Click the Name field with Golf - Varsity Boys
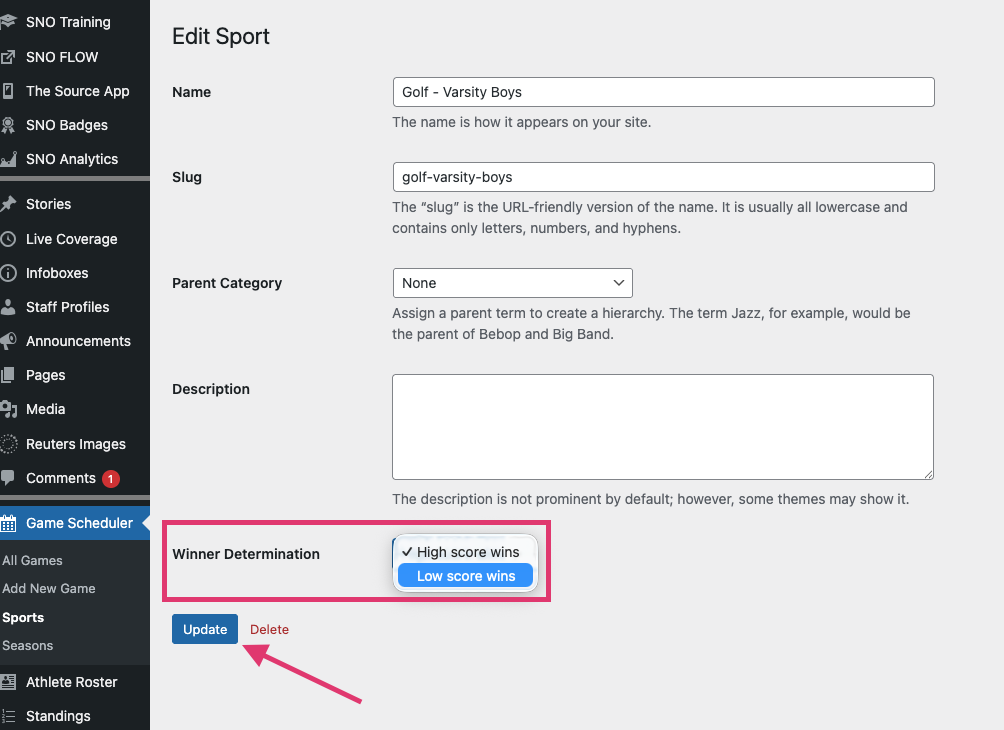This screenshot has height=730, width=1004. [663, 92]
